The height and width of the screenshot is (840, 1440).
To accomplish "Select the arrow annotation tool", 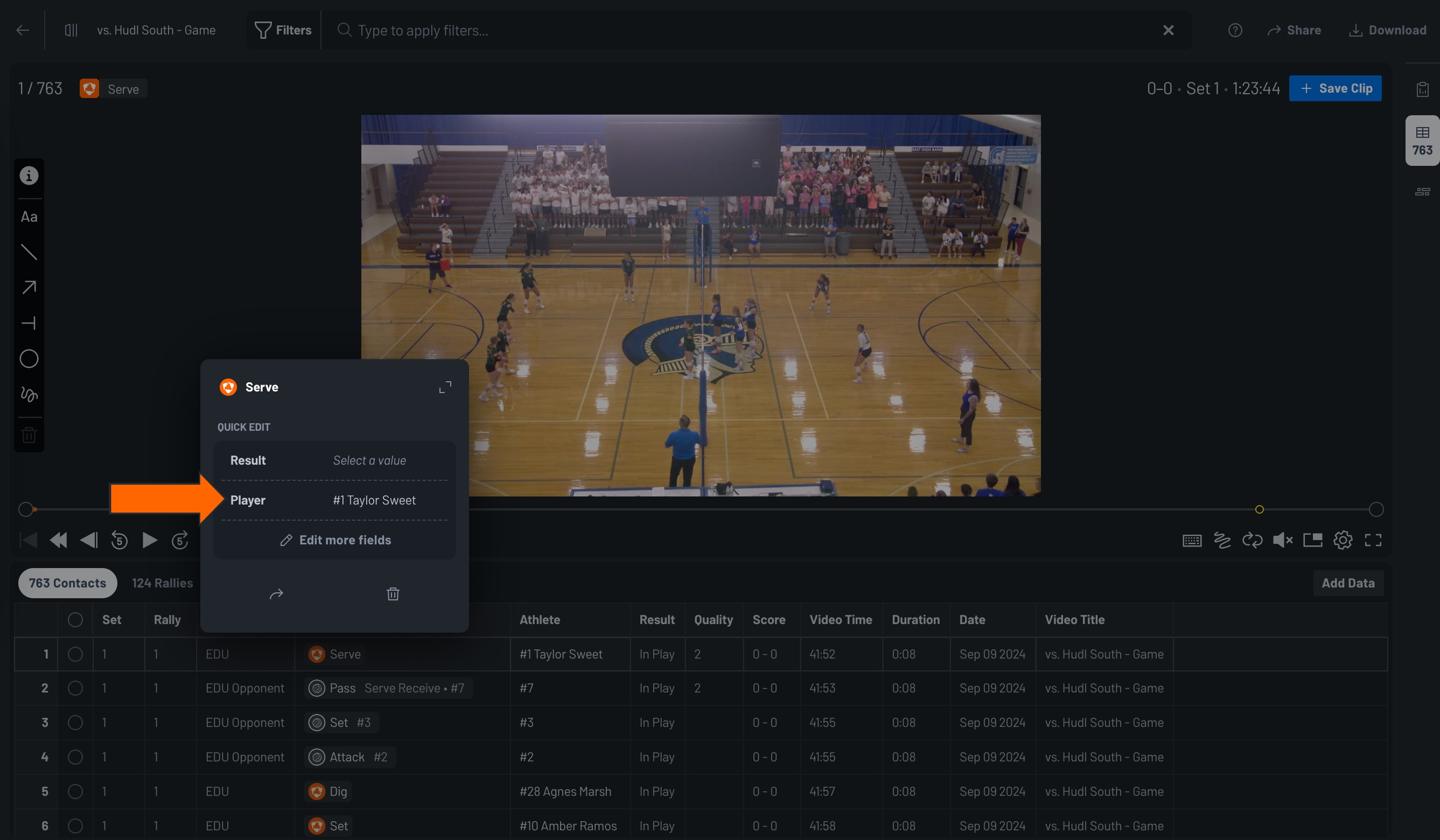I will coord(29,288).
